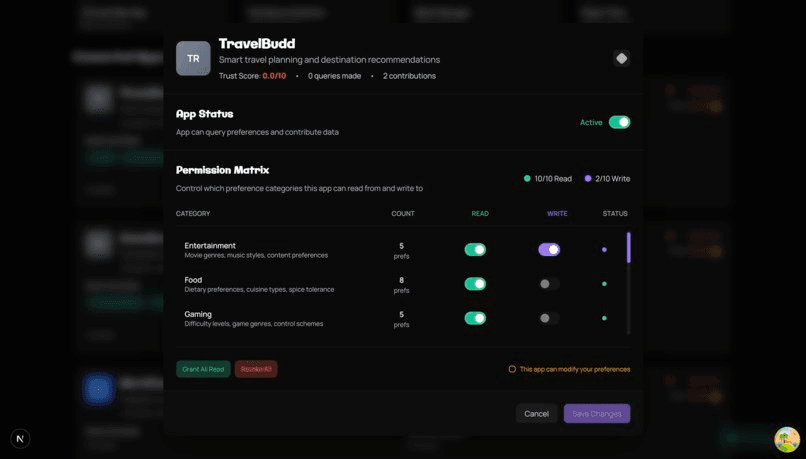The image size is (806, 459).
Task: Click the Food status dot
Action: (x=604, y=284)
